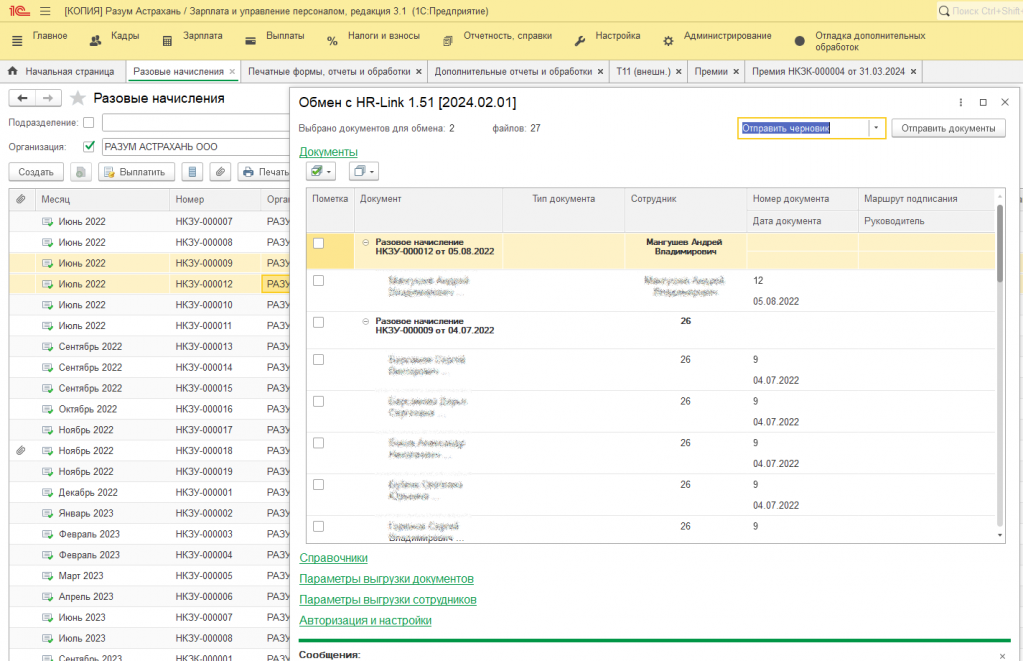Open the 1C hamburger main menu

point(45,11)
